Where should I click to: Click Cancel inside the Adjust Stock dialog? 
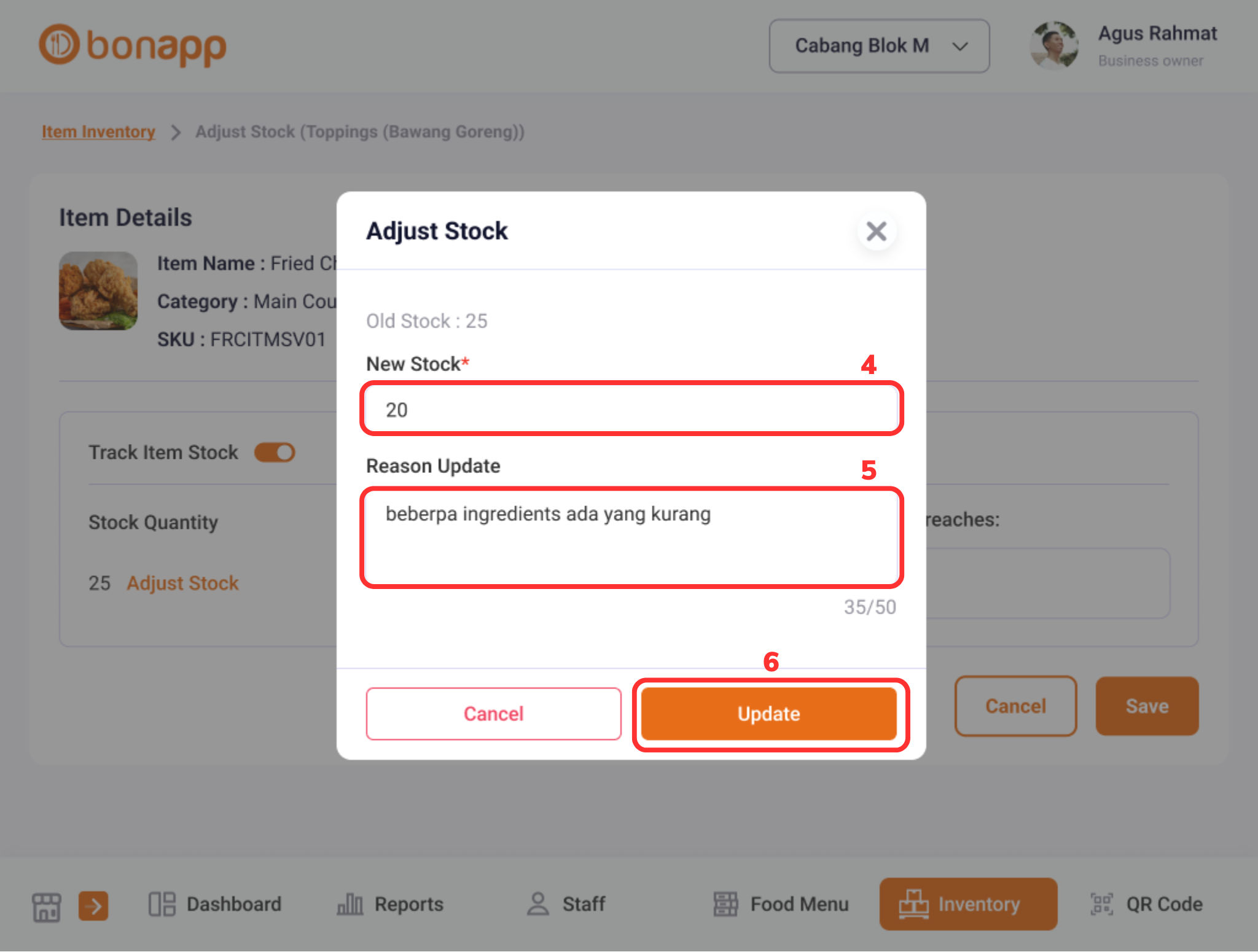point(493,714)
